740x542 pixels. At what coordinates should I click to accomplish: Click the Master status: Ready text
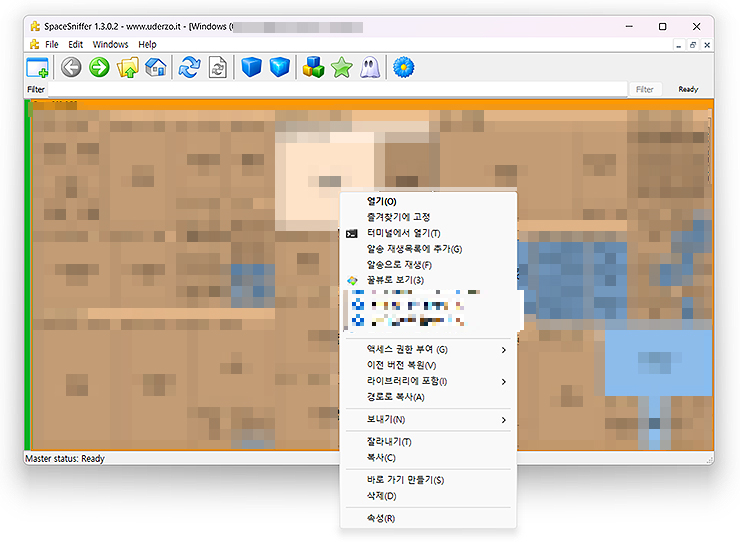[x=65, y=458]
